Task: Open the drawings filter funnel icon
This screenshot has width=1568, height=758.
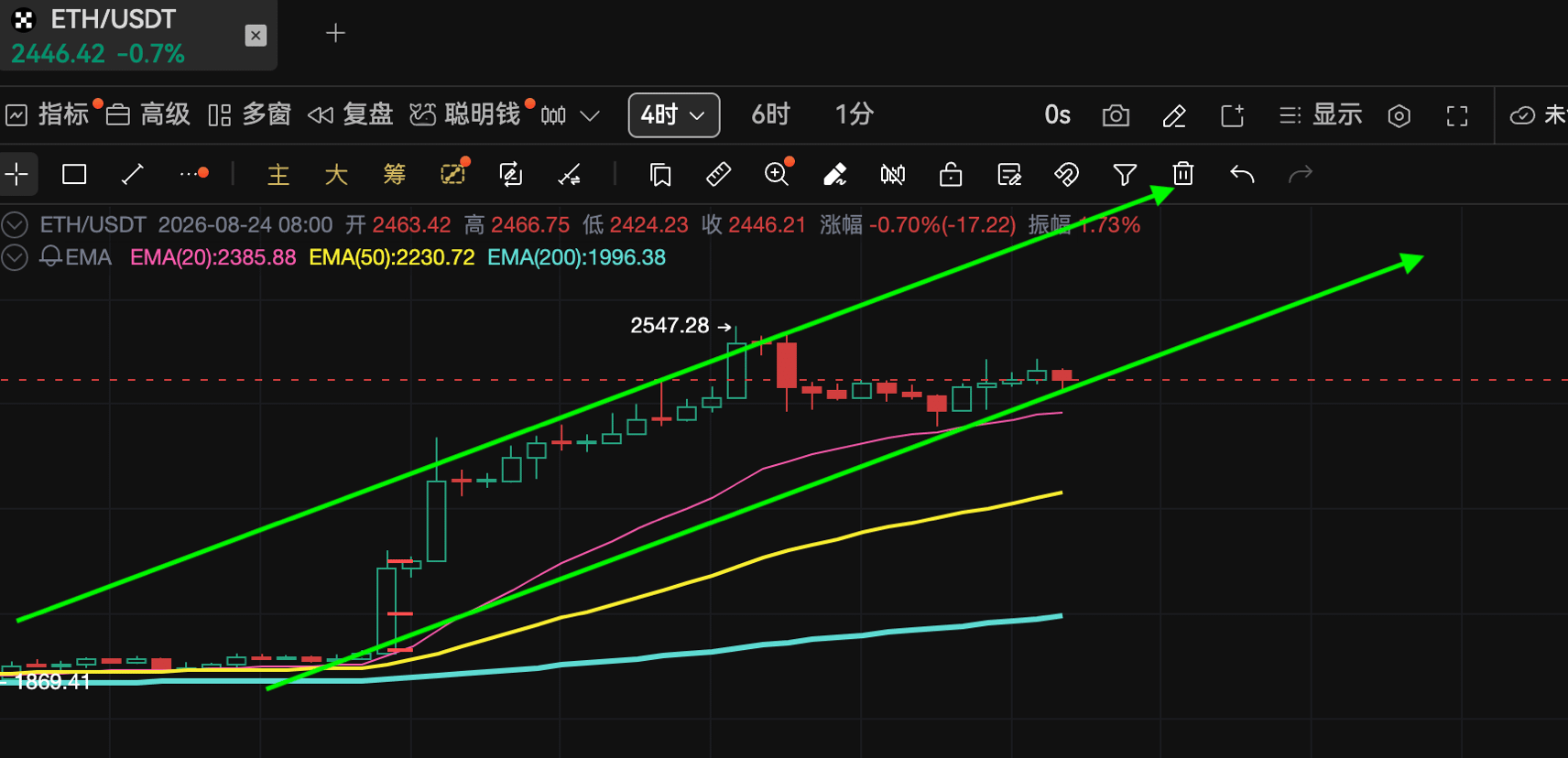Action: coord(1125,174)
